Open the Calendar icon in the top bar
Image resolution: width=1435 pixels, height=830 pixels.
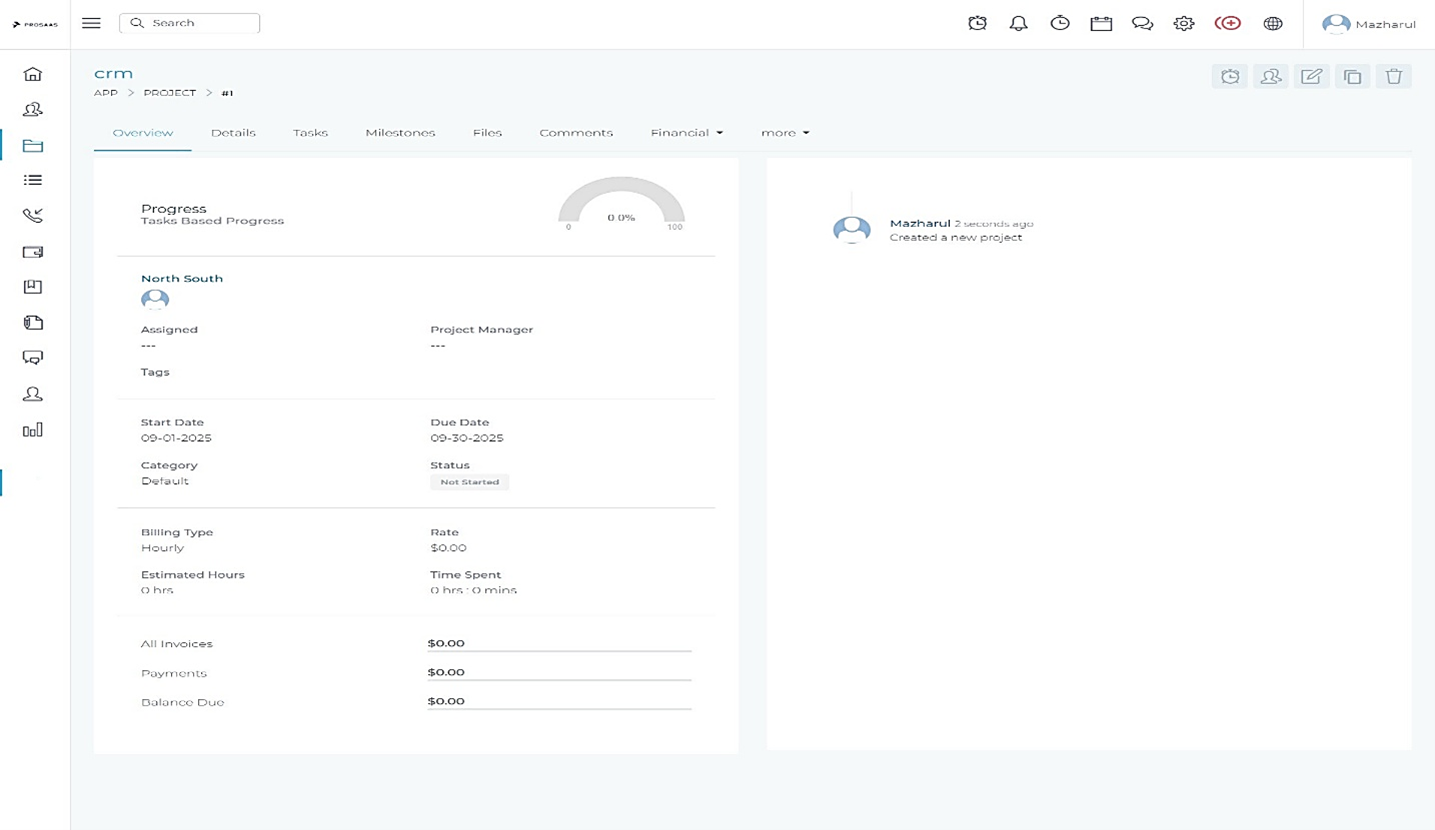[x=1101, y=22]
